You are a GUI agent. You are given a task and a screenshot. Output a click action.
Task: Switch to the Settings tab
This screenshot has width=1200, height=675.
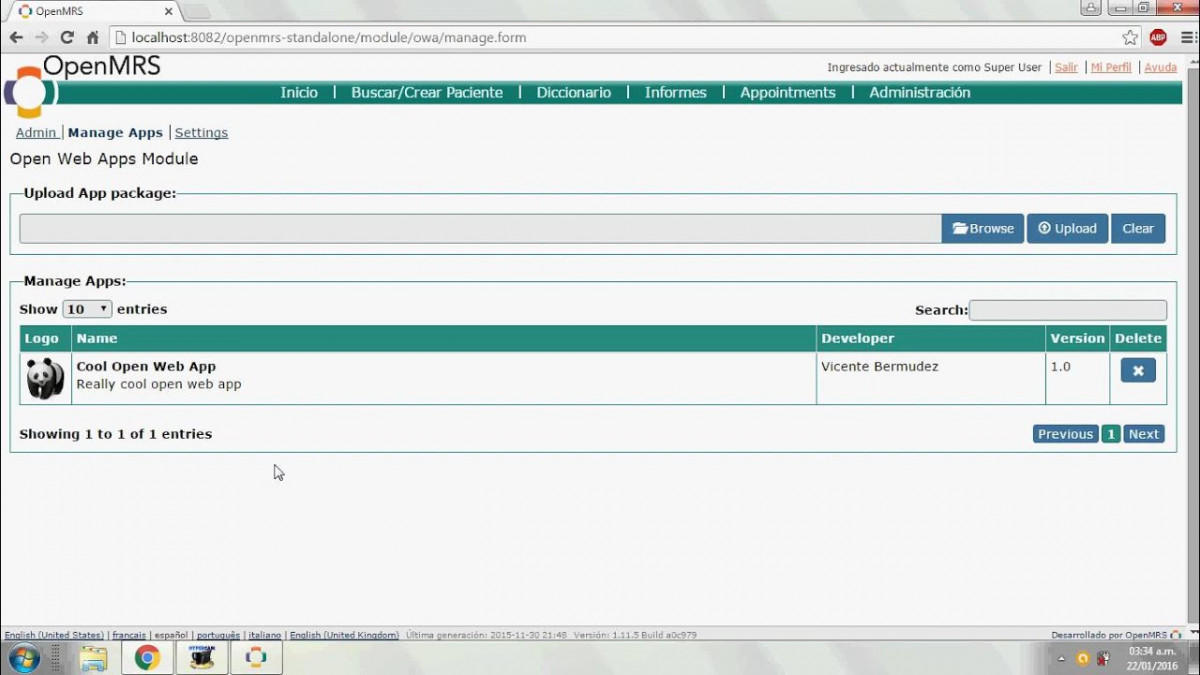point(201,132)
